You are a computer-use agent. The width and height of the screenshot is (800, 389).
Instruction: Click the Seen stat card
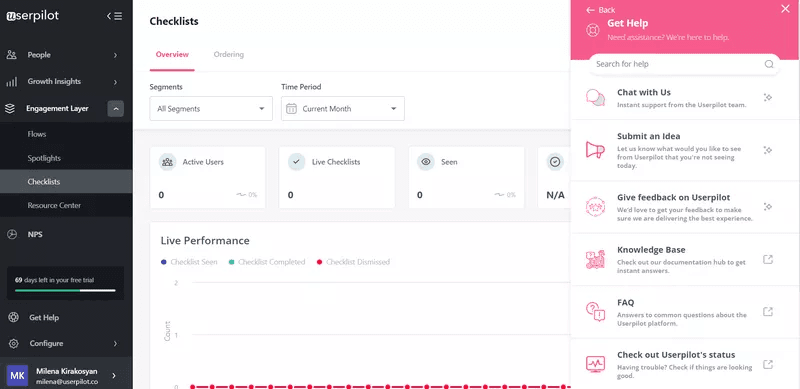466,178
